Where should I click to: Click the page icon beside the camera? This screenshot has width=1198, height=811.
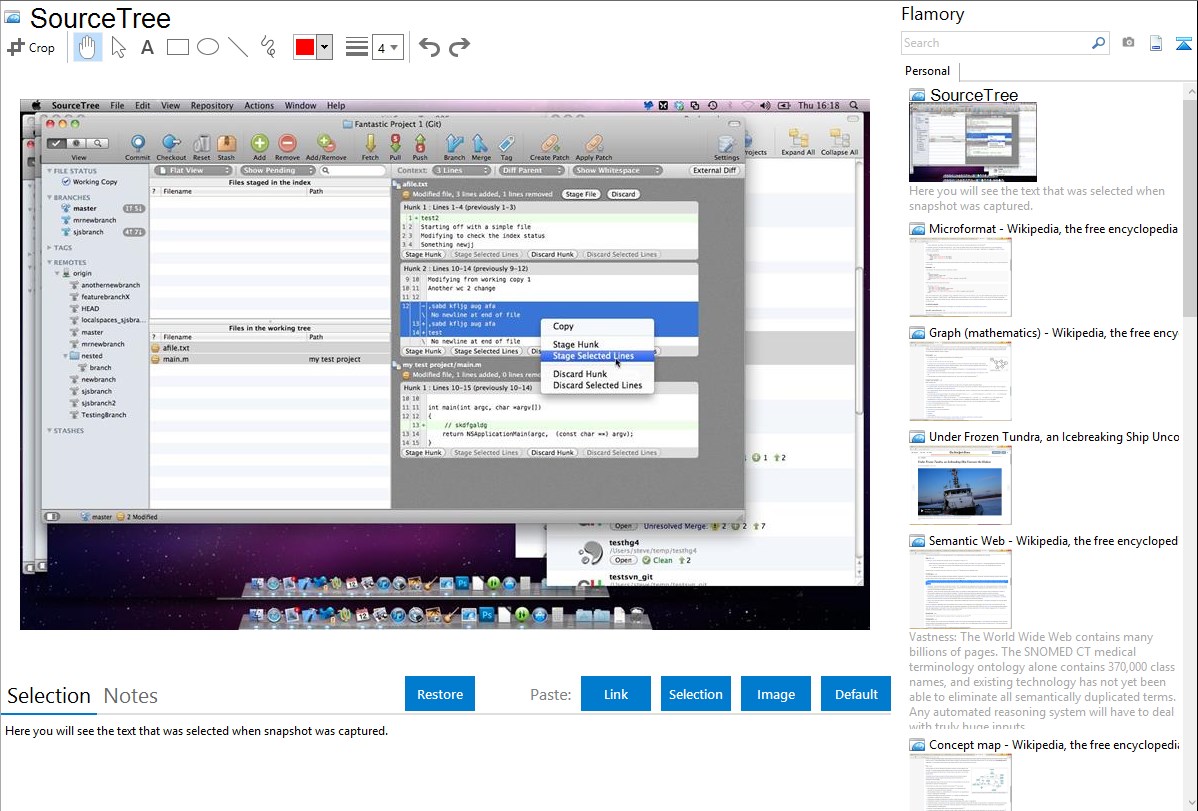pos(1156,43)
